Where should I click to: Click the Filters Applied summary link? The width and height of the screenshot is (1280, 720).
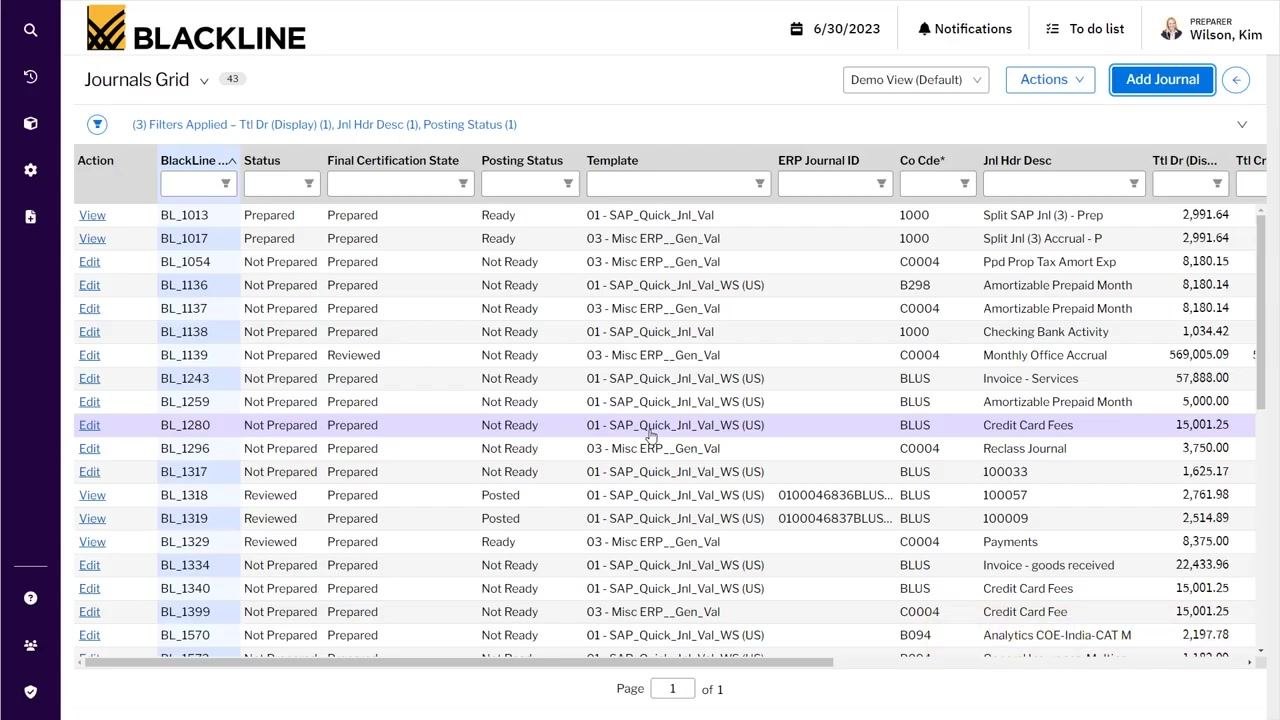pyautogui.click(x=324, y=125)
